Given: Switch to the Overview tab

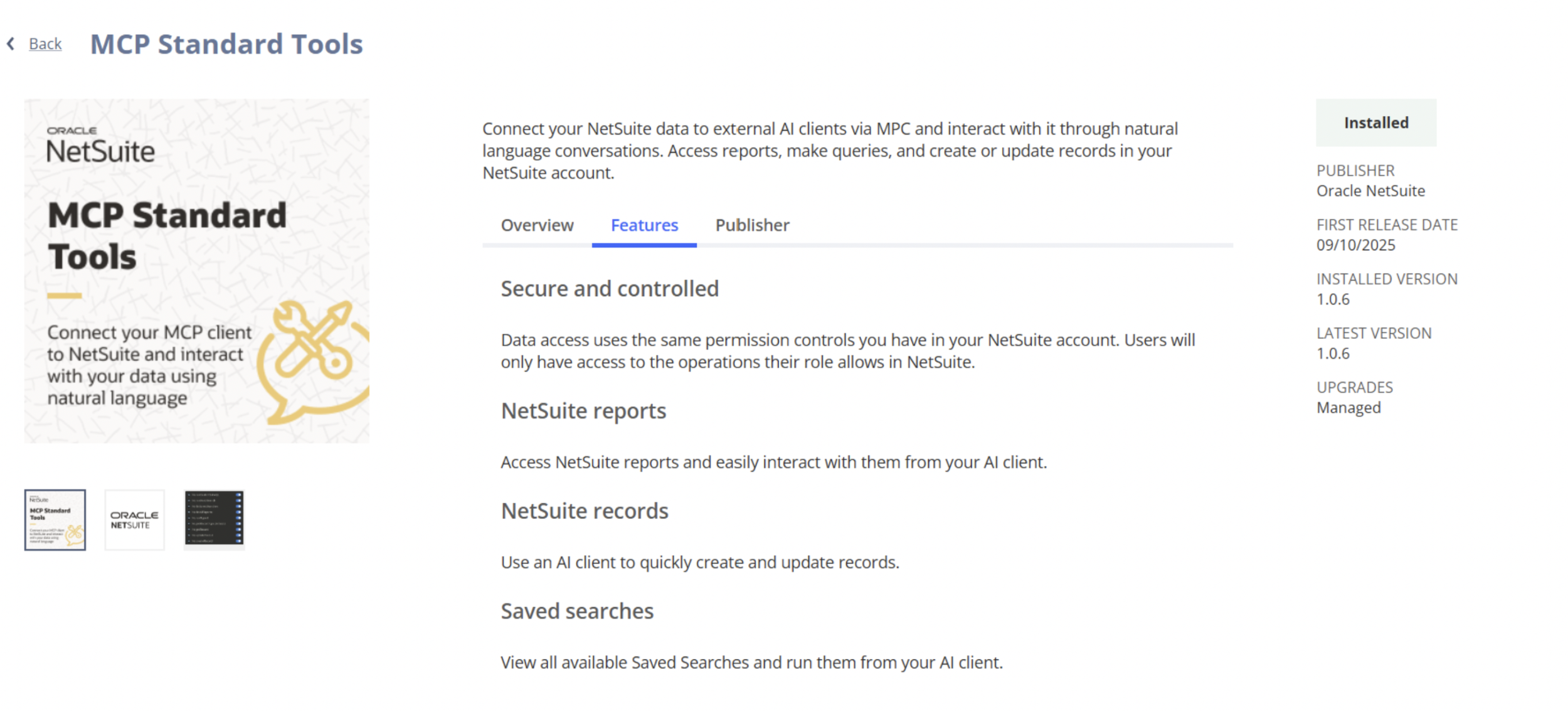Looking at the screenshot, I should click(x=537, y=225).
